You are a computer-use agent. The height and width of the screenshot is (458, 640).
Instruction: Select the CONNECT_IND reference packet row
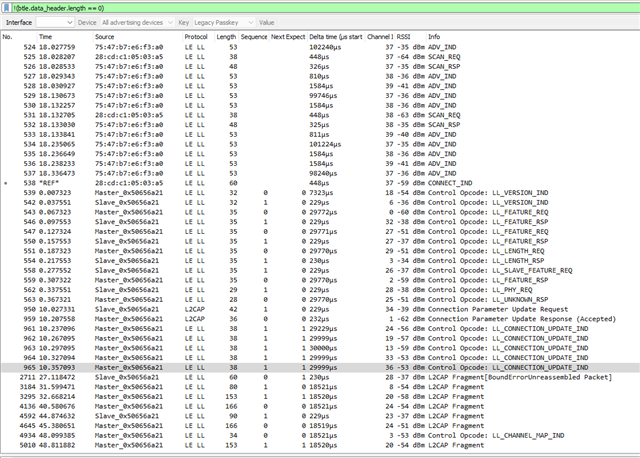(300, 183)
